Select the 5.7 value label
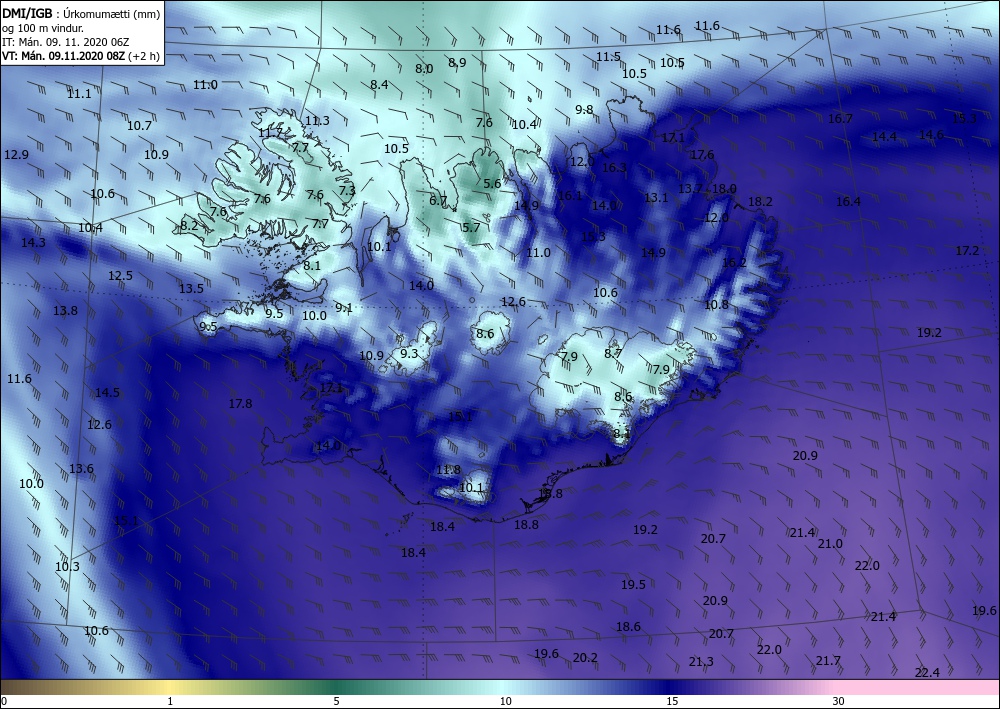This screenshot has height=709, width=1000. (x=471, y=228)
